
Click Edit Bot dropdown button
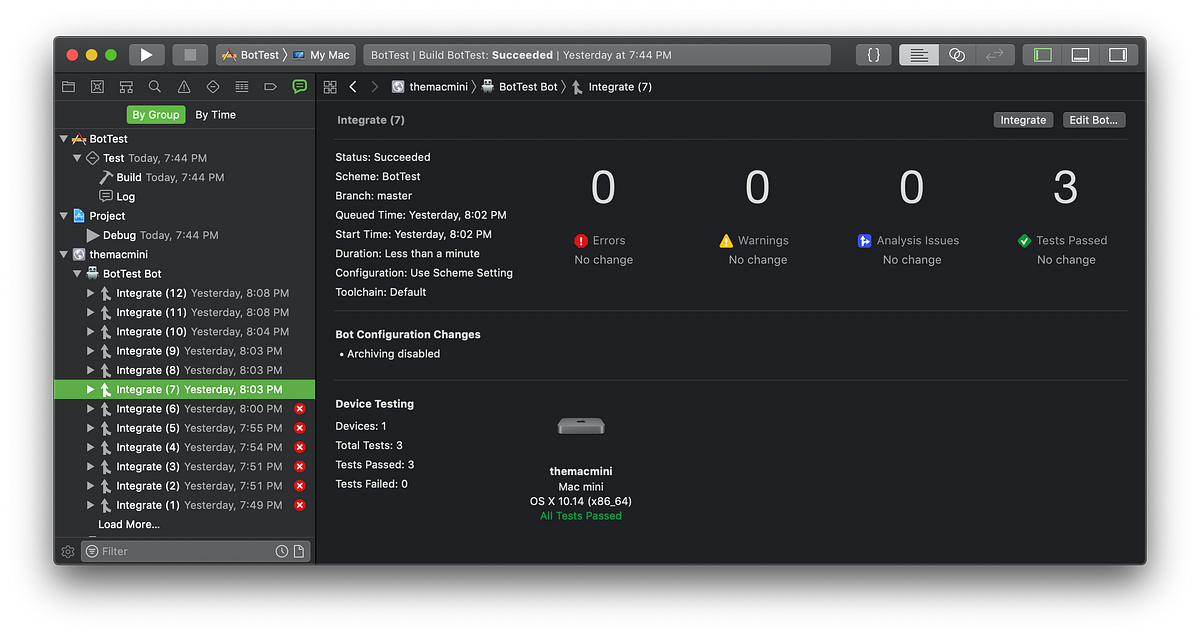tap(1094, 119)
